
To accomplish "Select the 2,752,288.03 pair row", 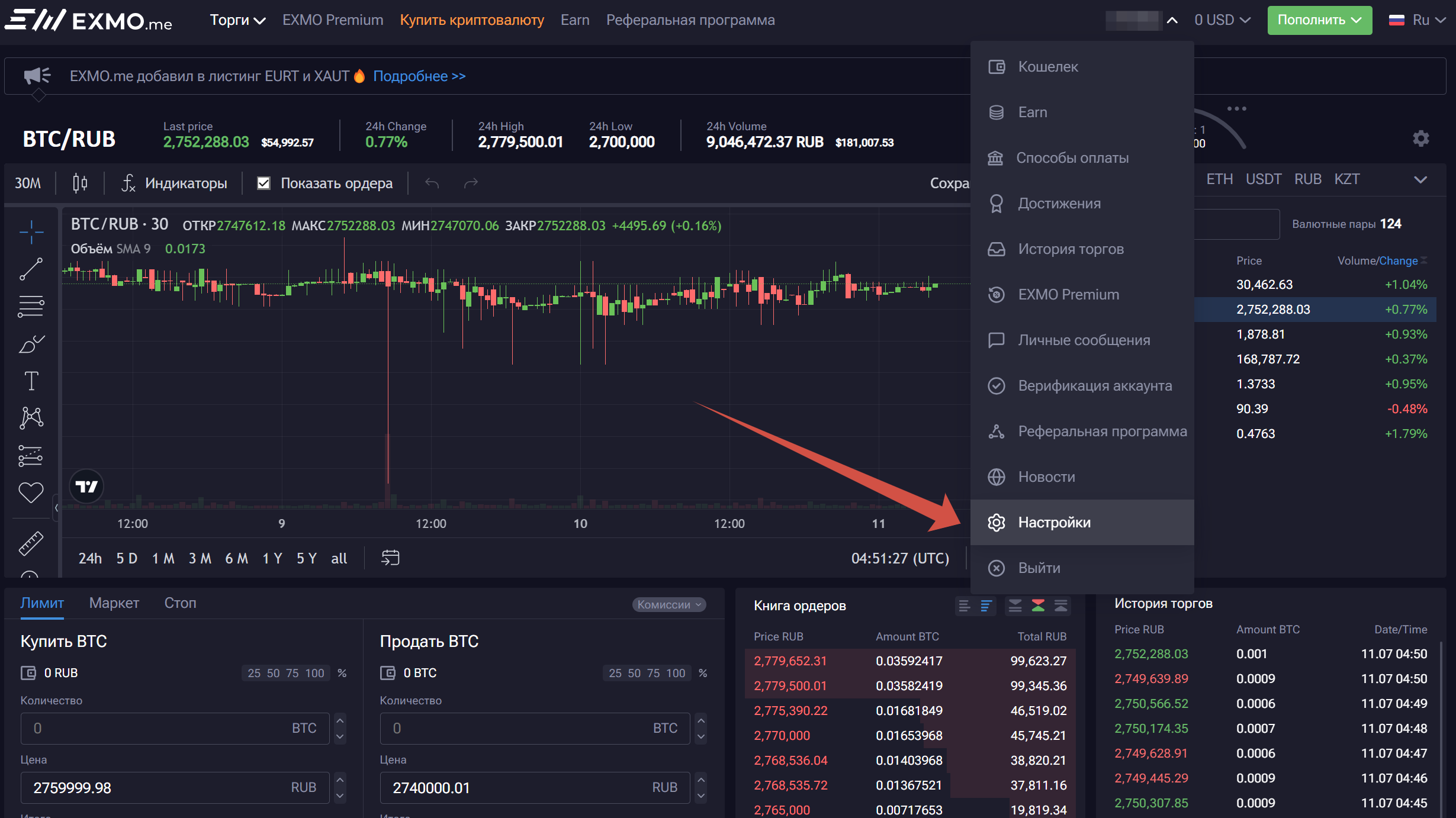I will pyautogui.click(x=1314, y=309).
